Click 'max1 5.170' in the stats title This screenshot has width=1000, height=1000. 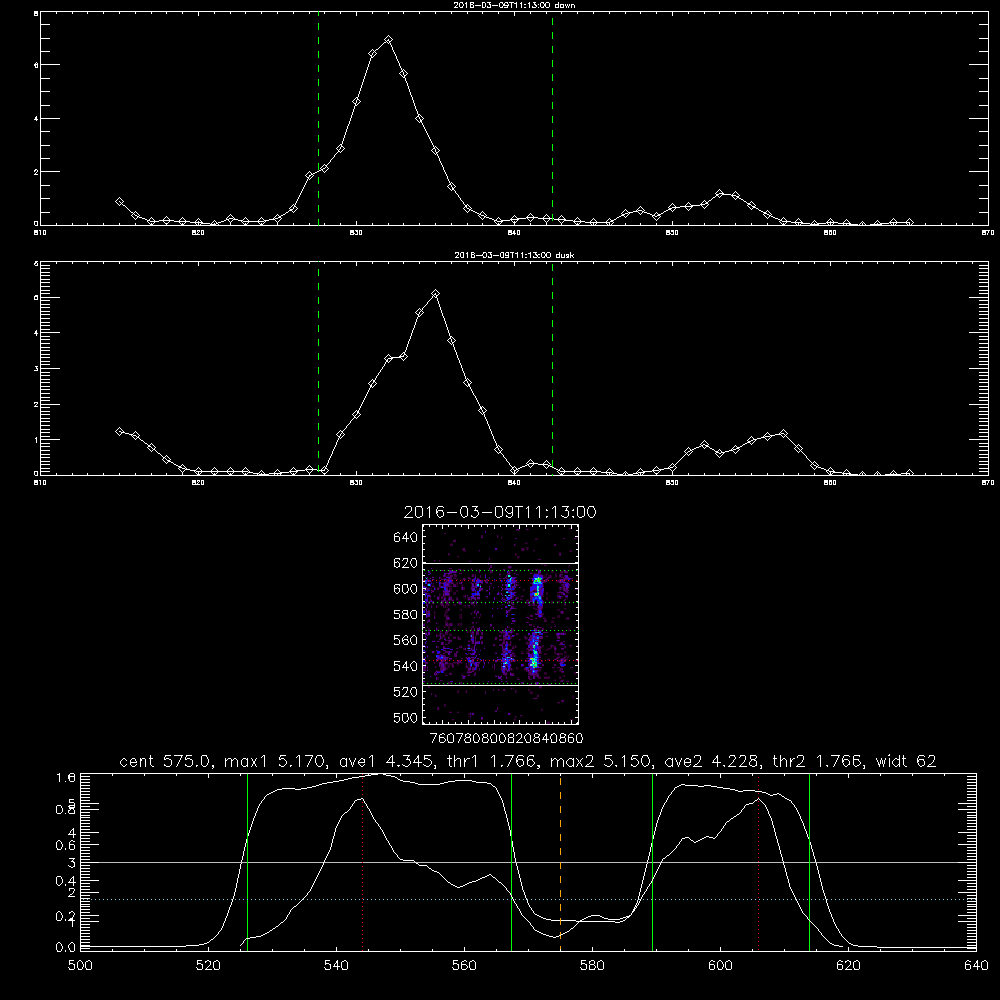point(274,761)
